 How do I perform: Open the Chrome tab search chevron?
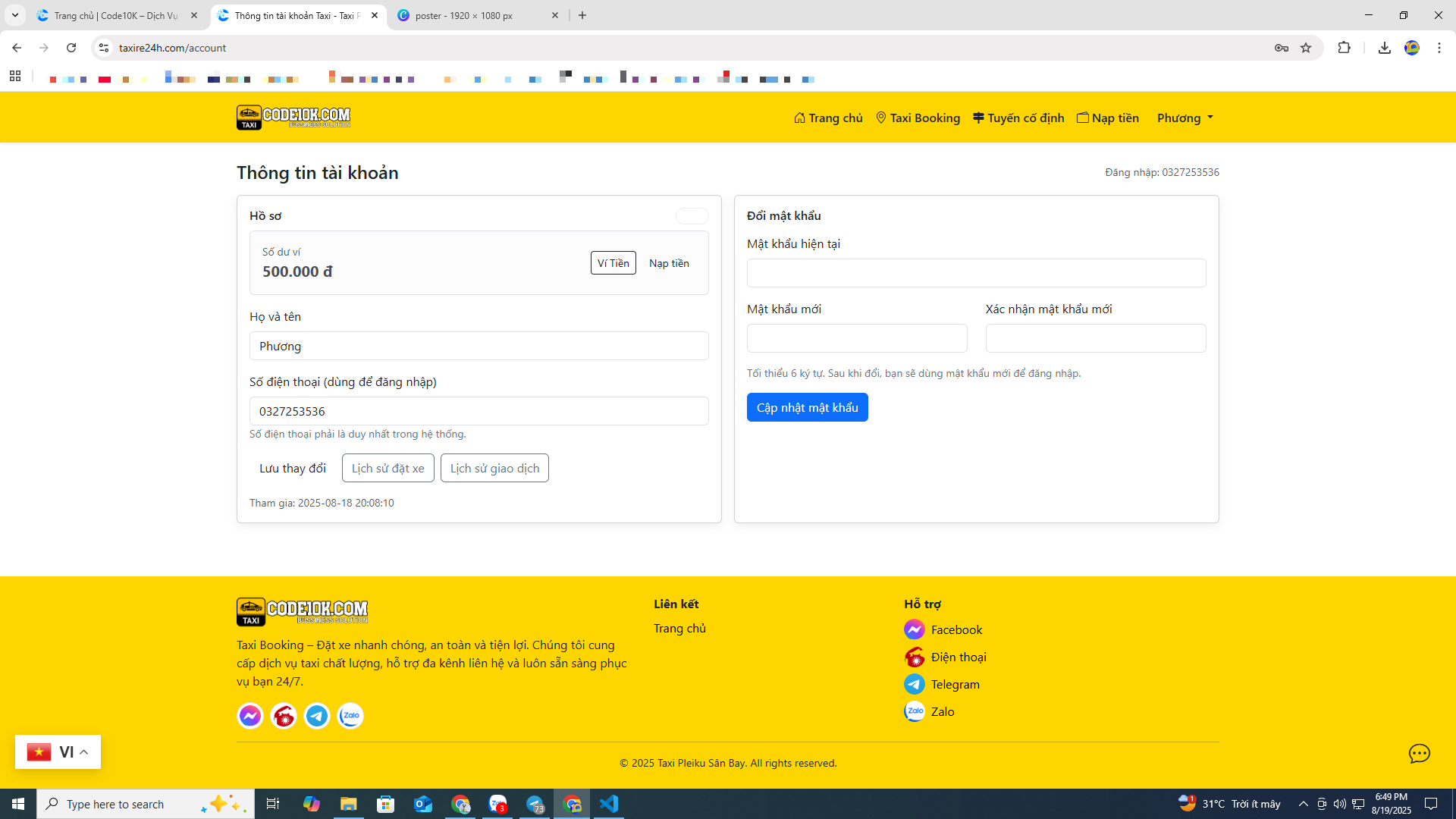(15, 15)
